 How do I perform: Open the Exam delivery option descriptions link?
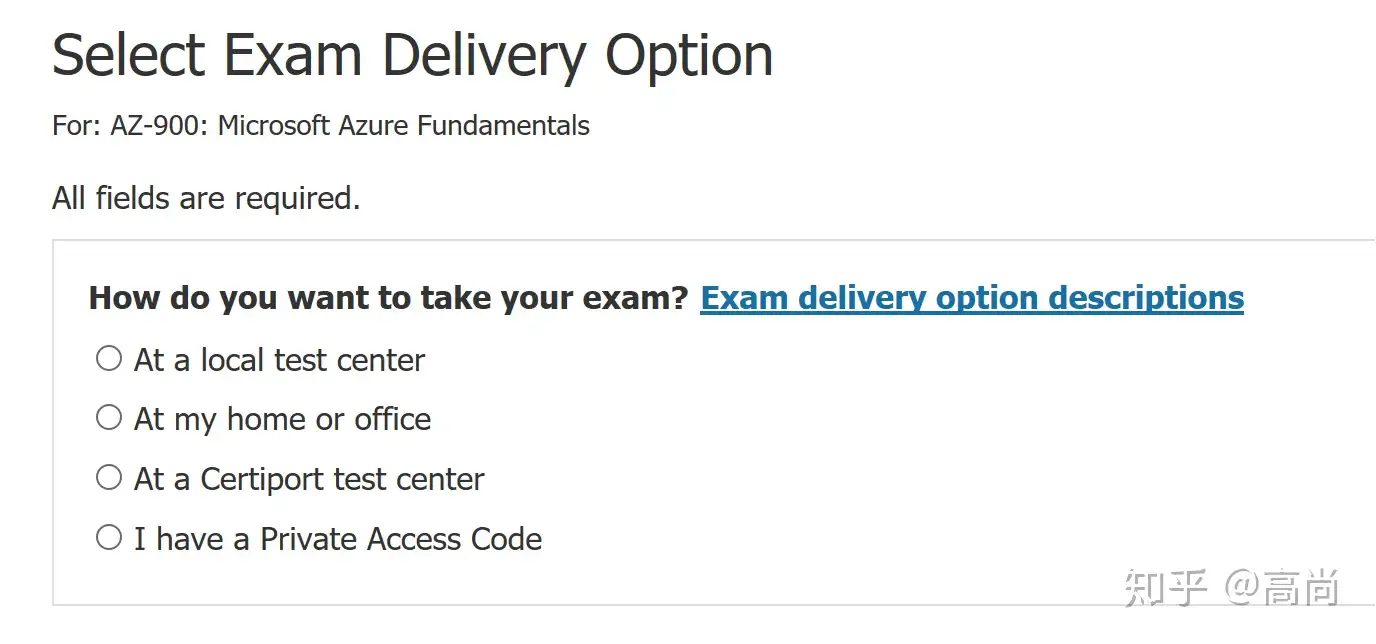[971, 298]
